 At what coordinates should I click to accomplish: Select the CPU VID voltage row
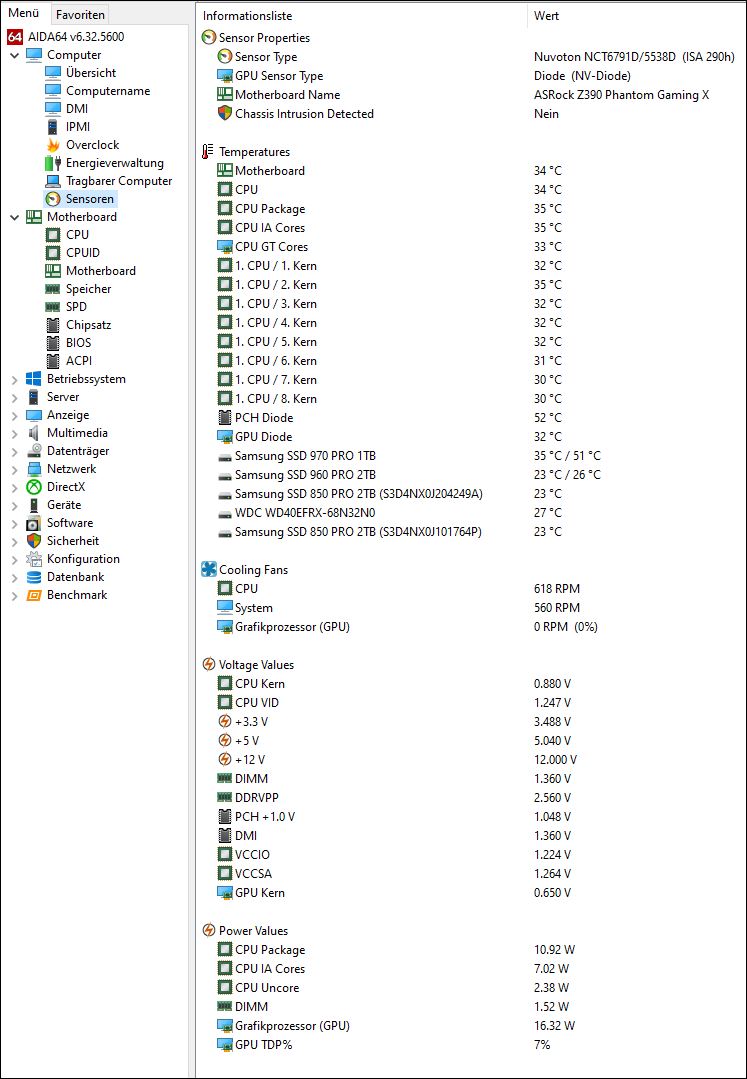[470, 703]
